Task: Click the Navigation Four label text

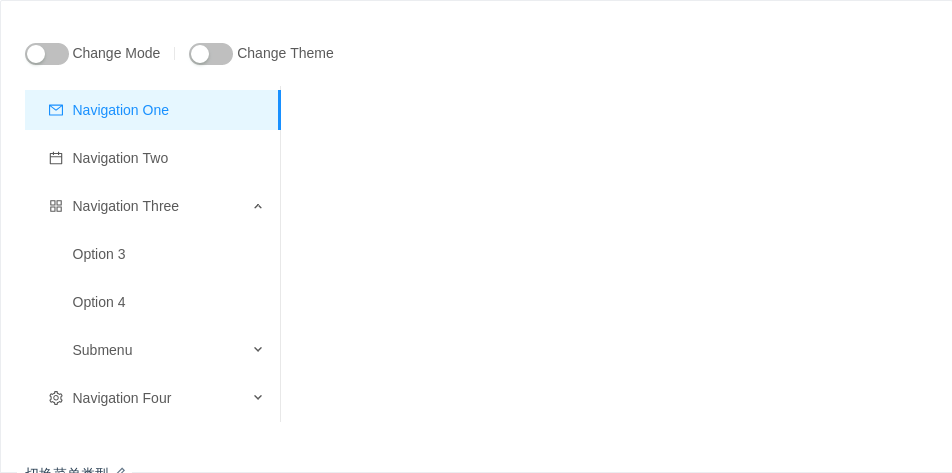Action: 122,398
